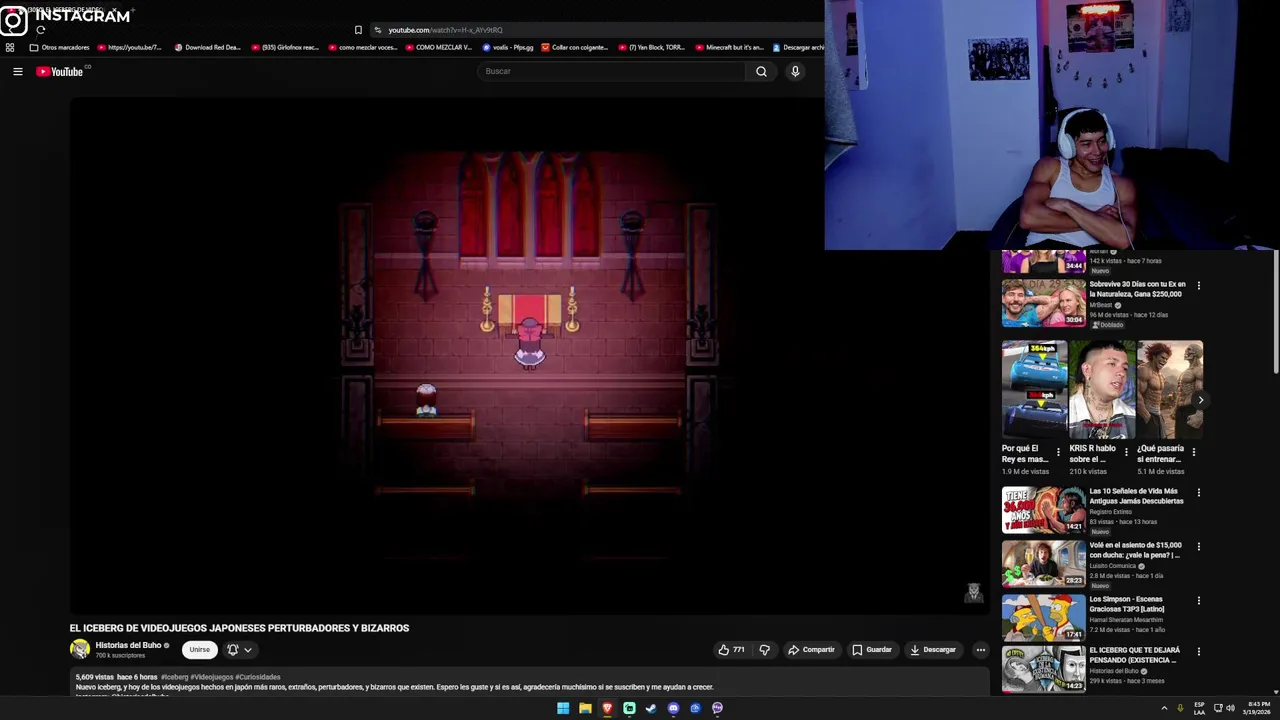Open options for KRIS R hablo short
Viewport: 1280px width, 720px height.
point(1126,452)
